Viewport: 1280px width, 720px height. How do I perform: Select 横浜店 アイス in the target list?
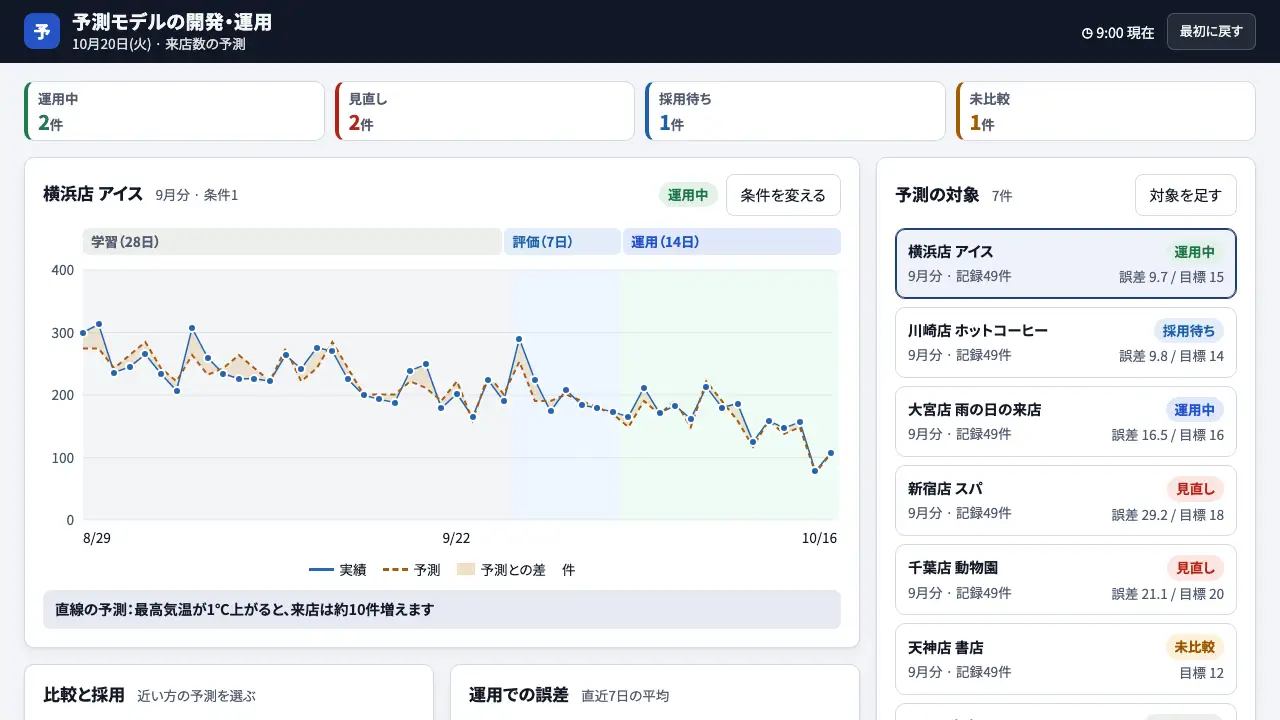point(1066,264)
